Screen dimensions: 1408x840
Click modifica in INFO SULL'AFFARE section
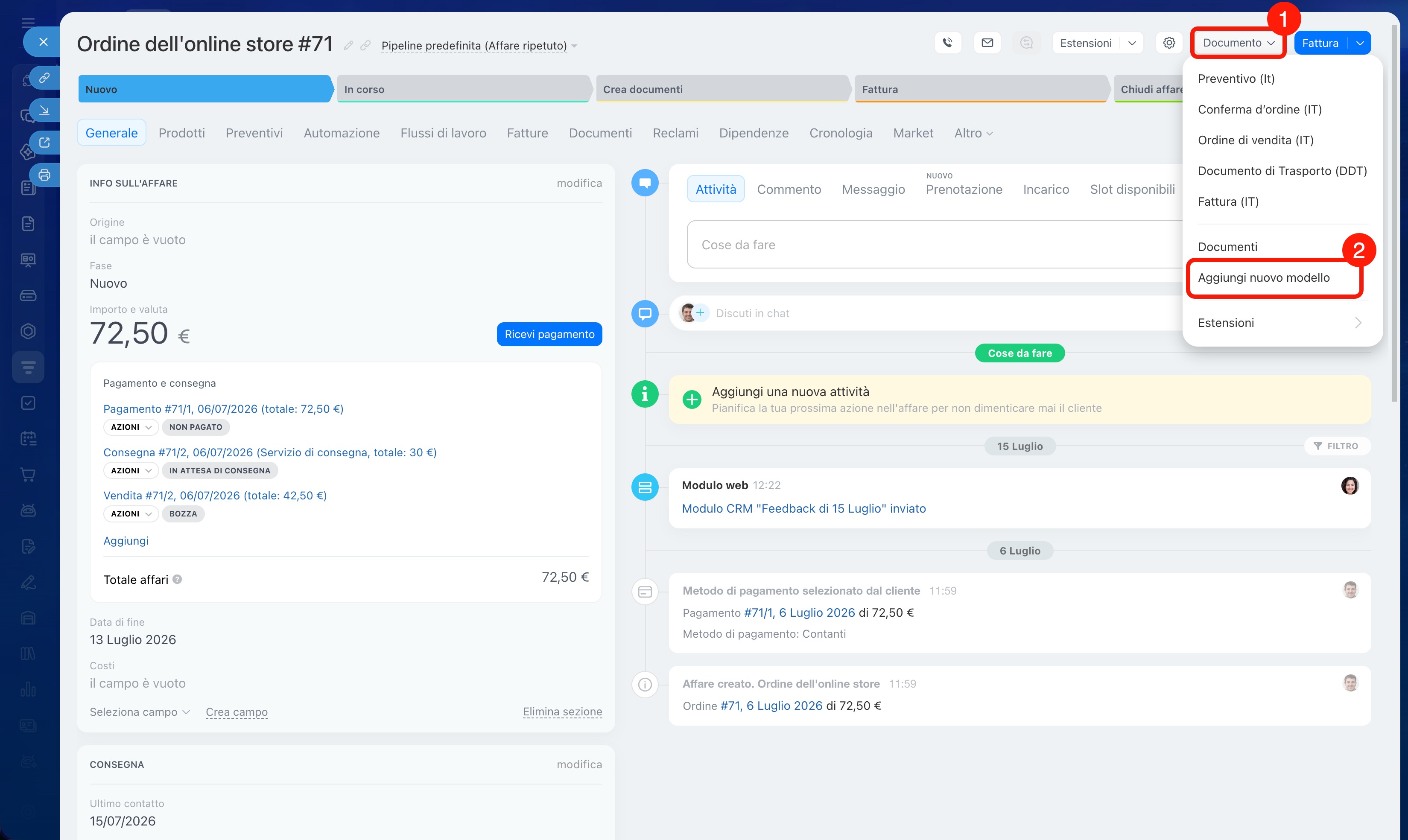579,183
